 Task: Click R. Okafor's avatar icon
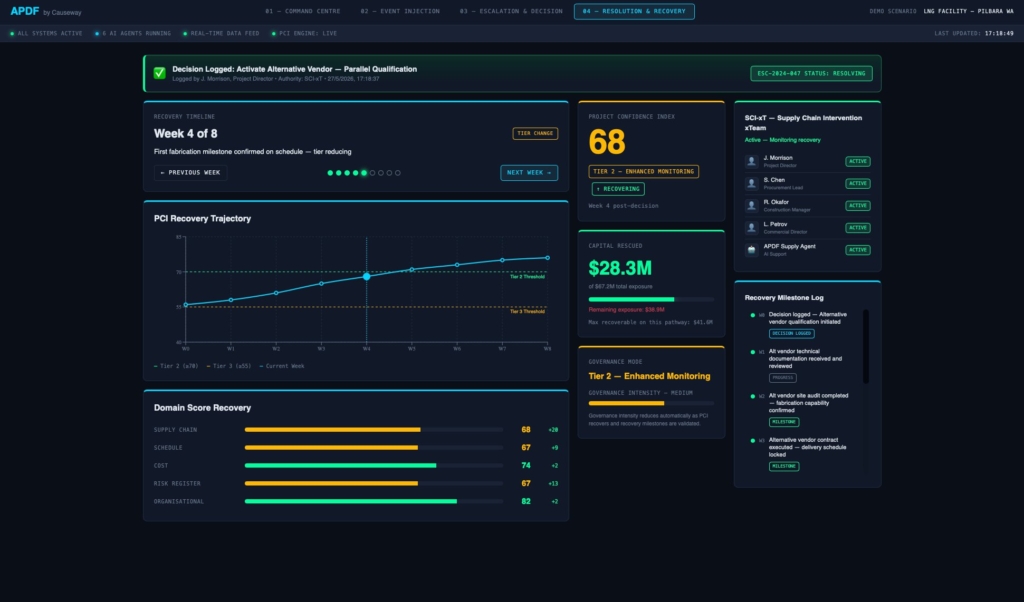pyautogui.click(x=752, y=206)
